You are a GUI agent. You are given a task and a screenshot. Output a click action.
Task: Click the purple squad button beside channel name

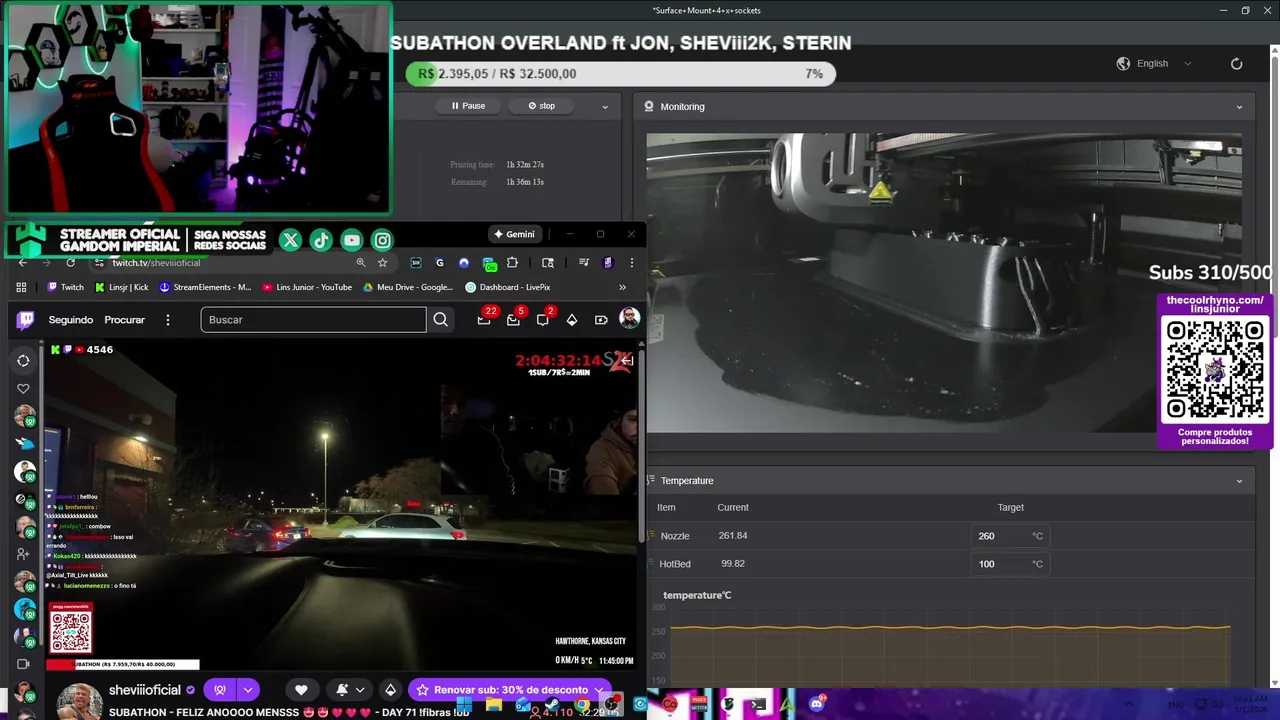tap(220, 690)
